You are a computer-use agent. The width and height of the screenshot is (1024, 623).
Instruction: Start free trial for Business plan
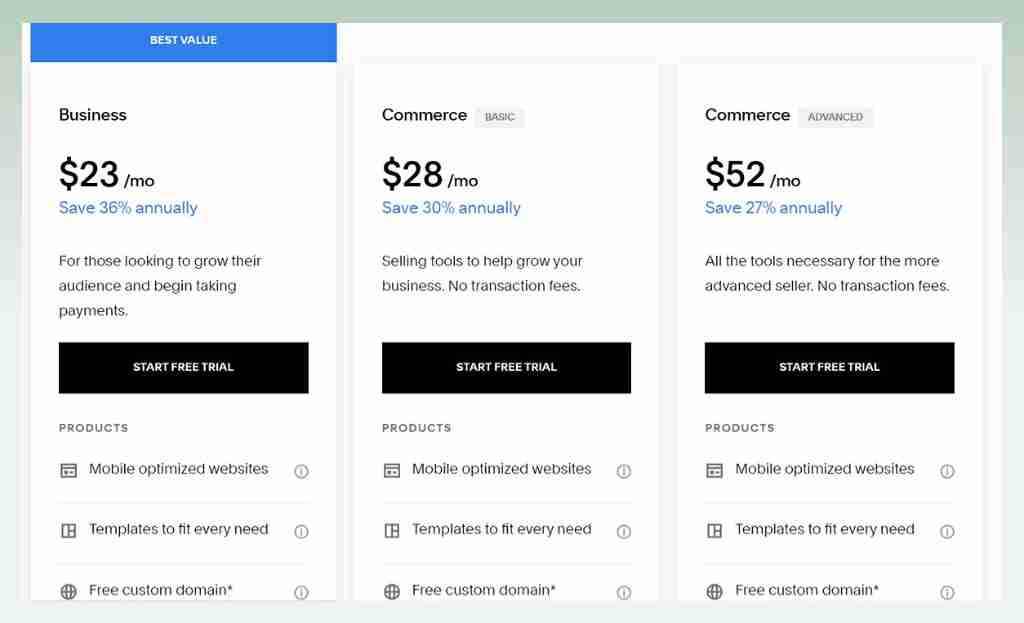[x=184, y=368]
